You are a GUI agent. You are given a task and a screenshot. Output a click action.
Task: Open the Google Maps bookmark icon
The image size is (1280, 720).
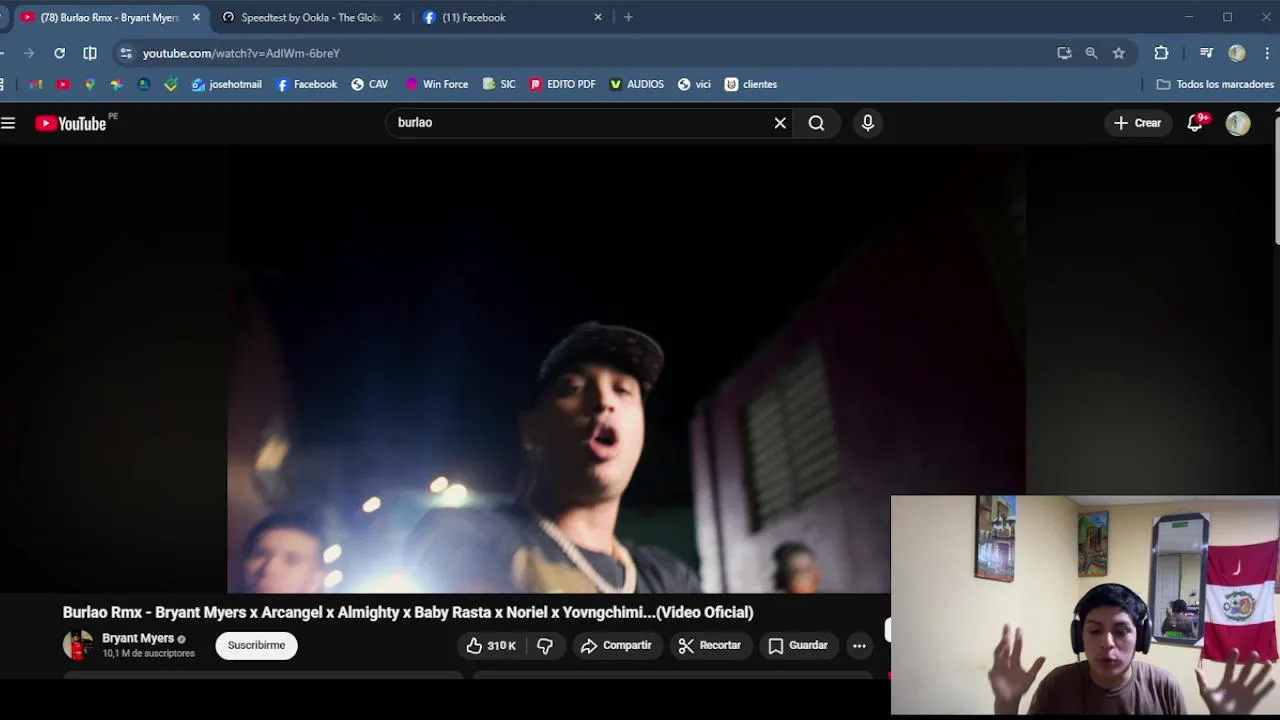pyautogui.click(x=90, y=84)
